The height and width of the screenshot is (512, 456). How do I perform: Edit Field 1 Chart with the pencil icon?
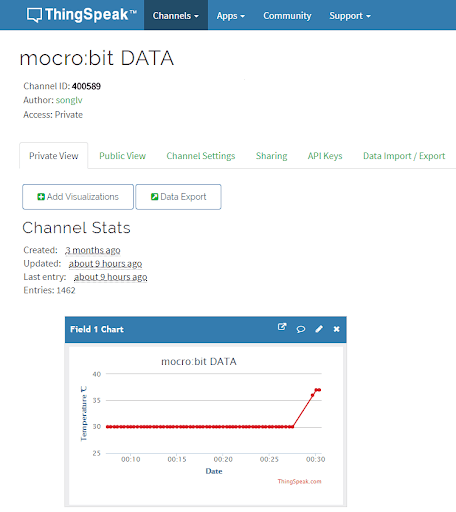pyautogui.click(x=319, y=329)
